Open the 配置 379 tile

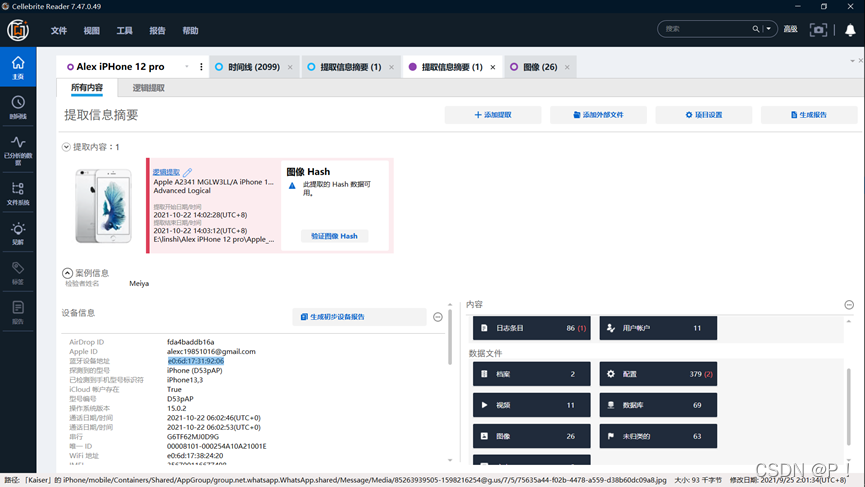[658, 374]
